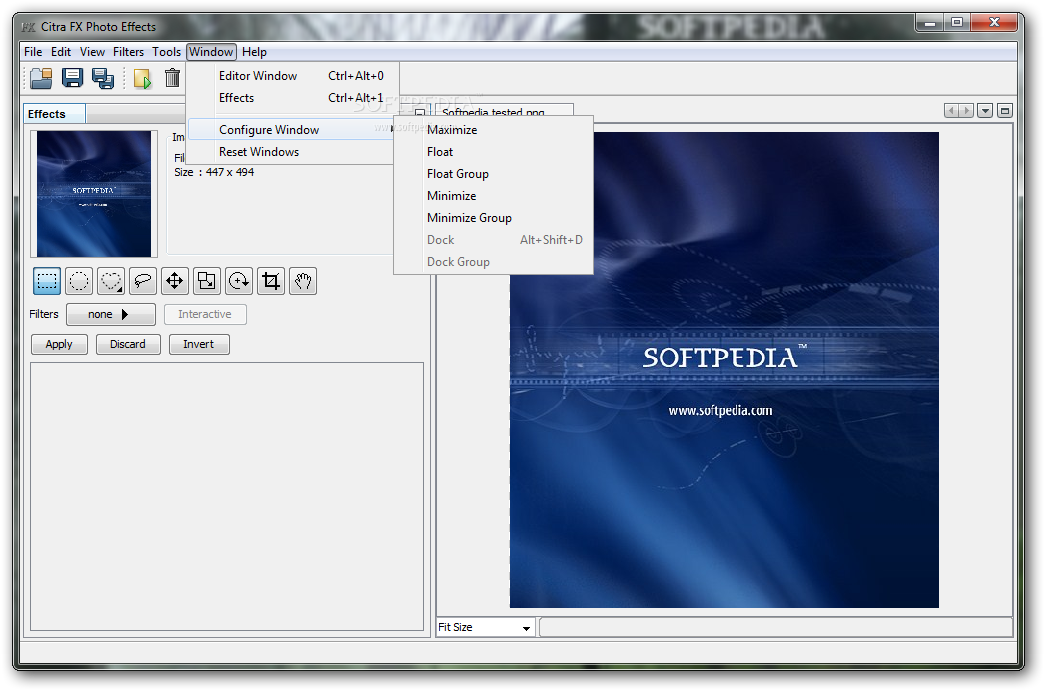Open the Edit menu
Viewport: 1045px width, 691px height.
click(x=61, y=52)
